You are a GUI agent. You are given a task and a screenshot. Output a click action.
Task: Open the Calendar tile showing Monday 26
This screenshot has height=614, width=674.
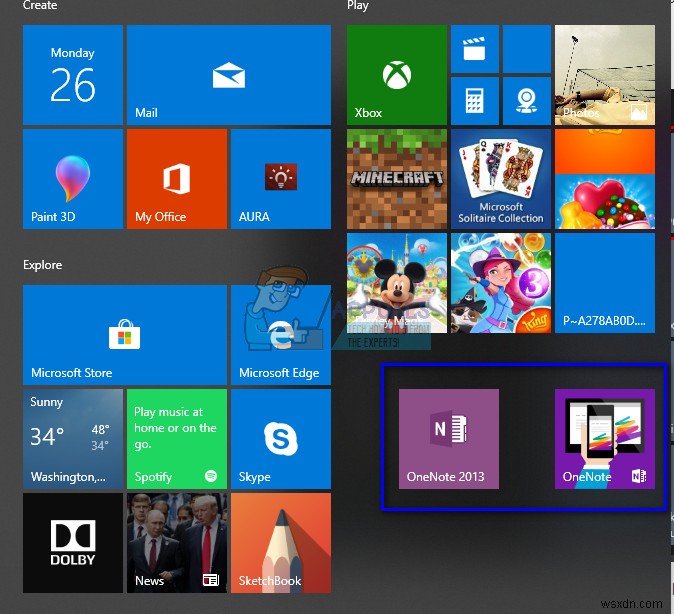(73, 75)
